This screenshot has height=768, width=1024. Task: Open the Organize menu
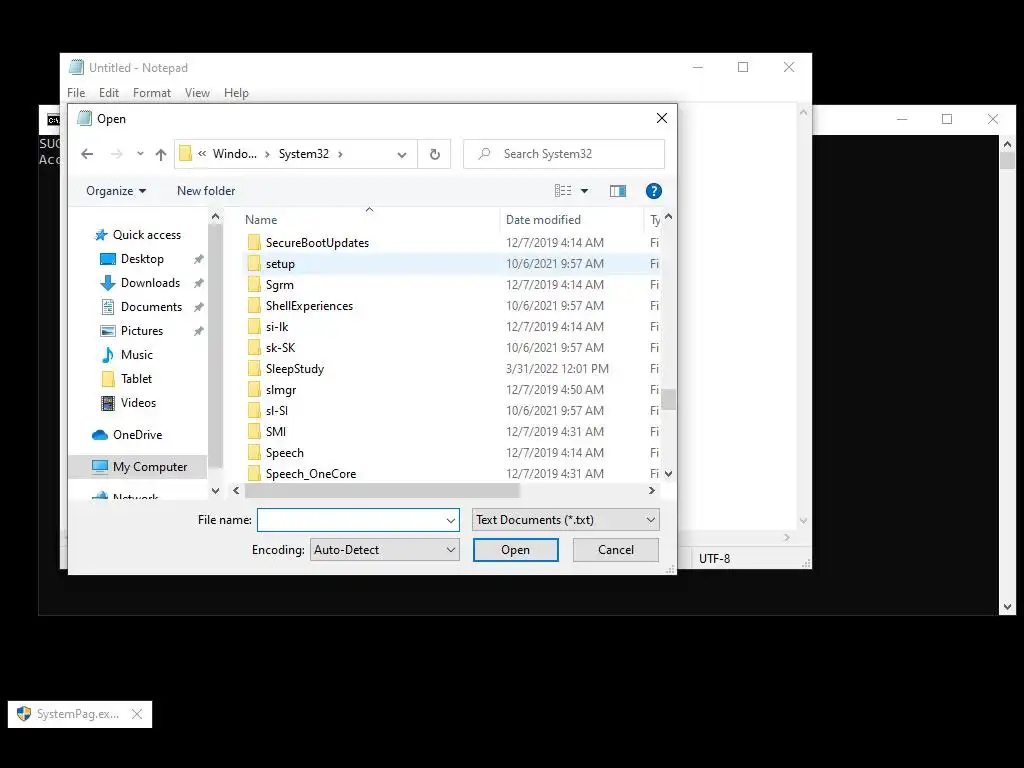click(116, 191)
